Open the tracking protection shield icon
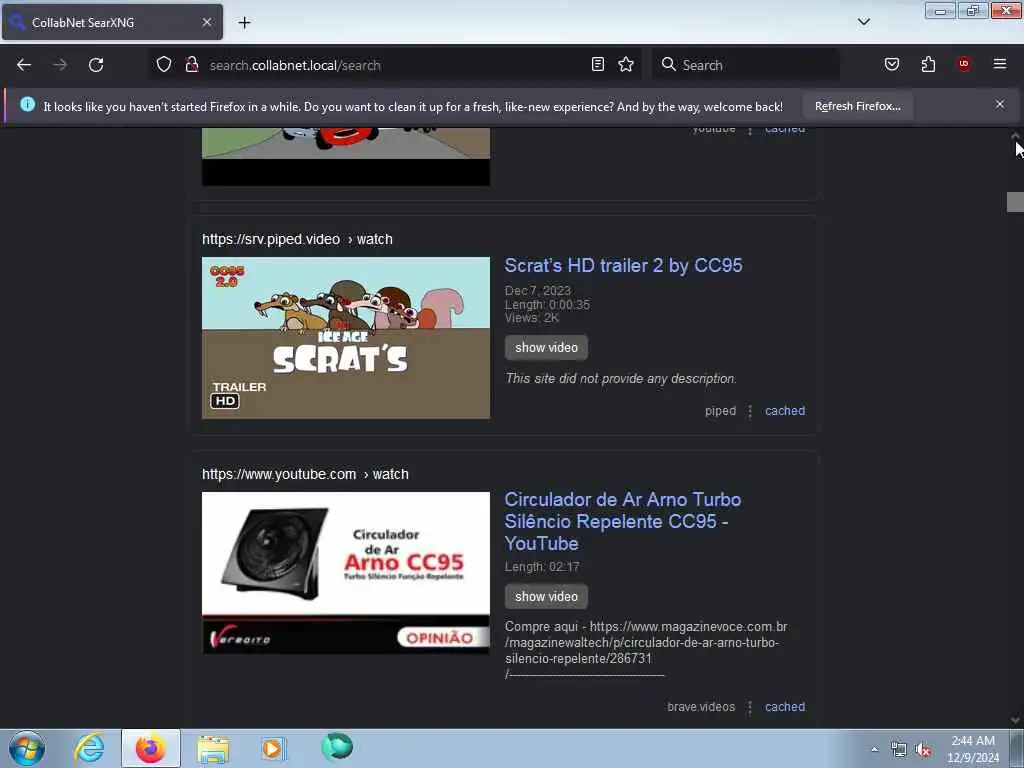 (x=164, y=65)
